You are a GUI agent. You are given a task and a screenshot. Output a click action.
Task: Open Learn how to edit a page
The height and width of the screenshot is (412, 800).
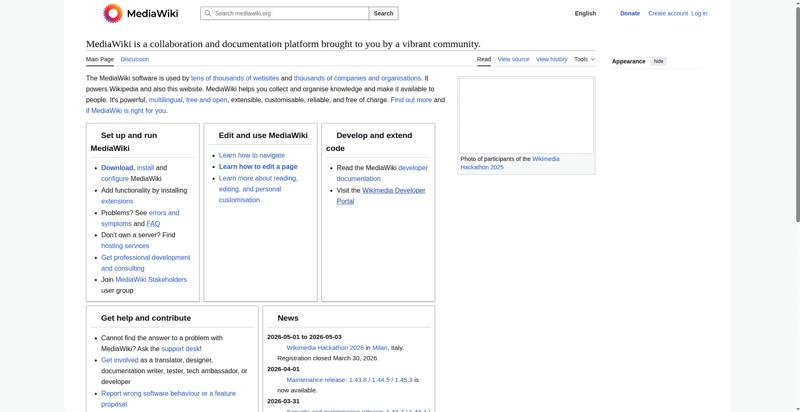(258, 167)
